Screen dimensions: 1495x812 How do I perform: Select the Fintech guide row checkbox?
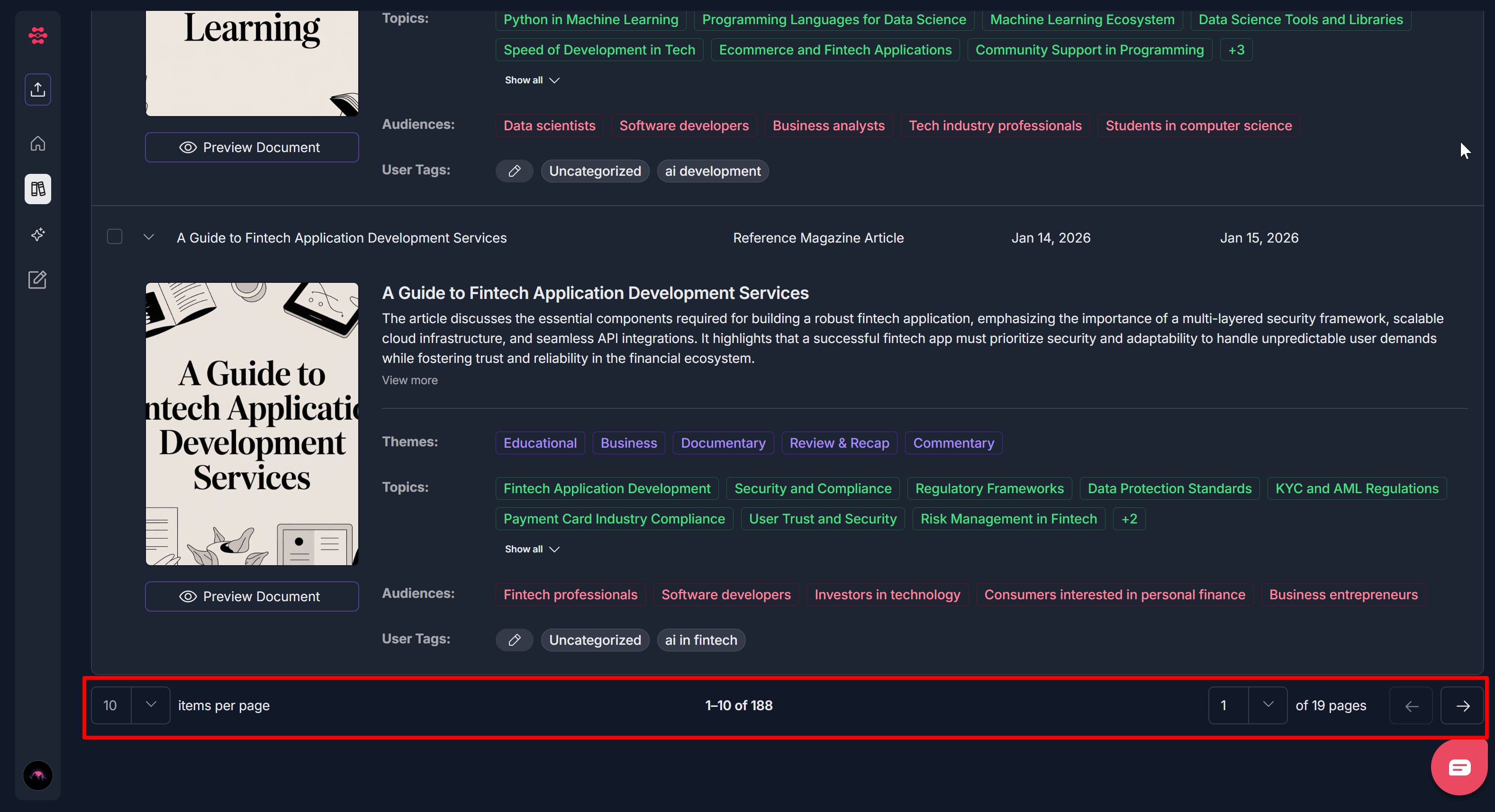[x=114, y=237]
